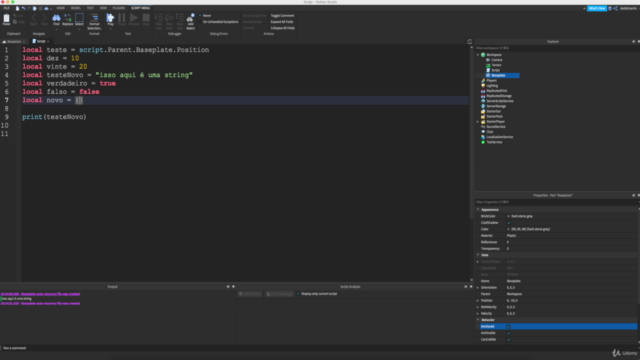The height and width of the screenshot is (360, 640).
Task: Click Collapse All Folds action
Action: pyautogui.click(x=282, y=28)
